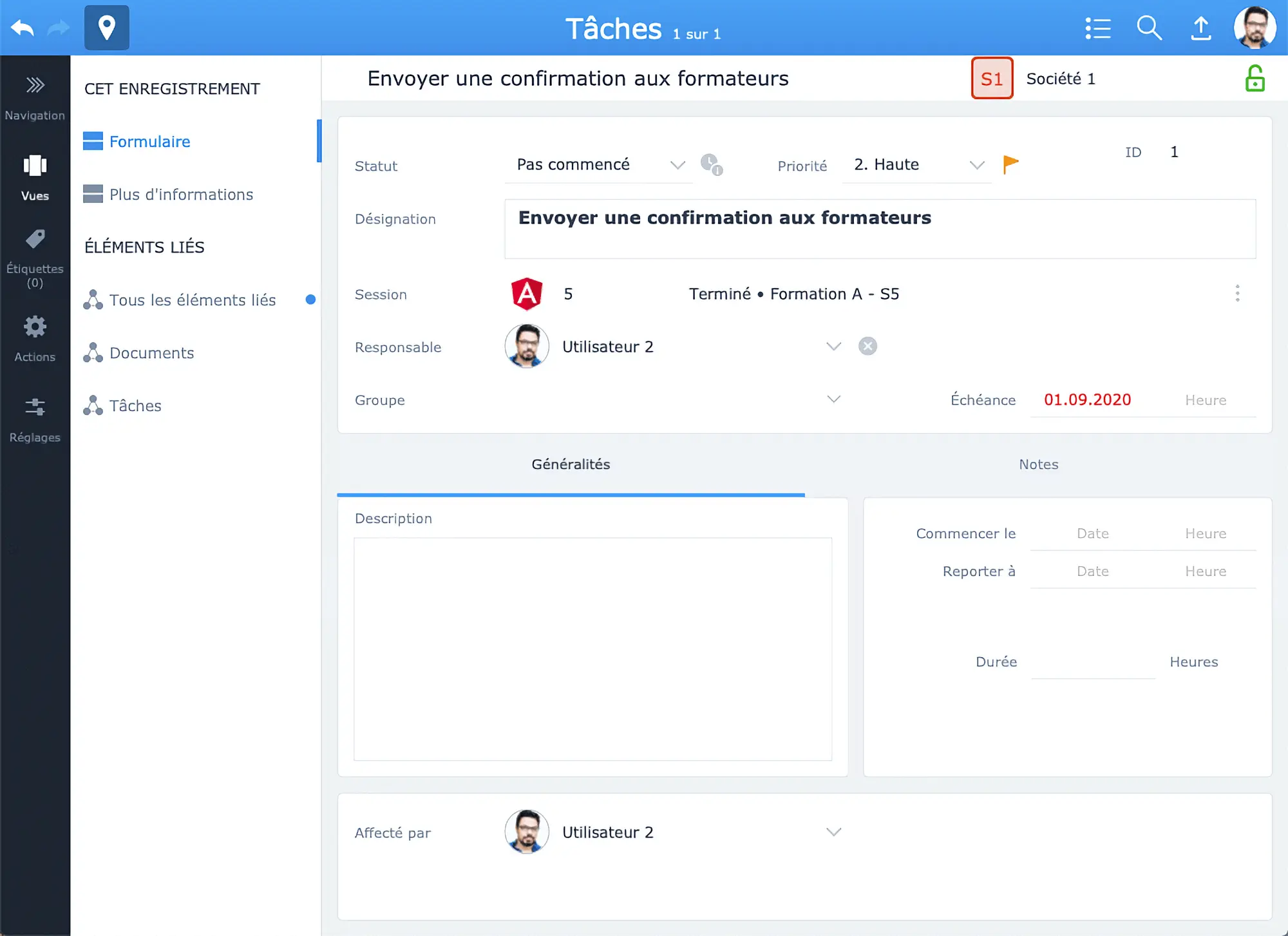
Task: Click the undo arrow
Action: point(21,27)
